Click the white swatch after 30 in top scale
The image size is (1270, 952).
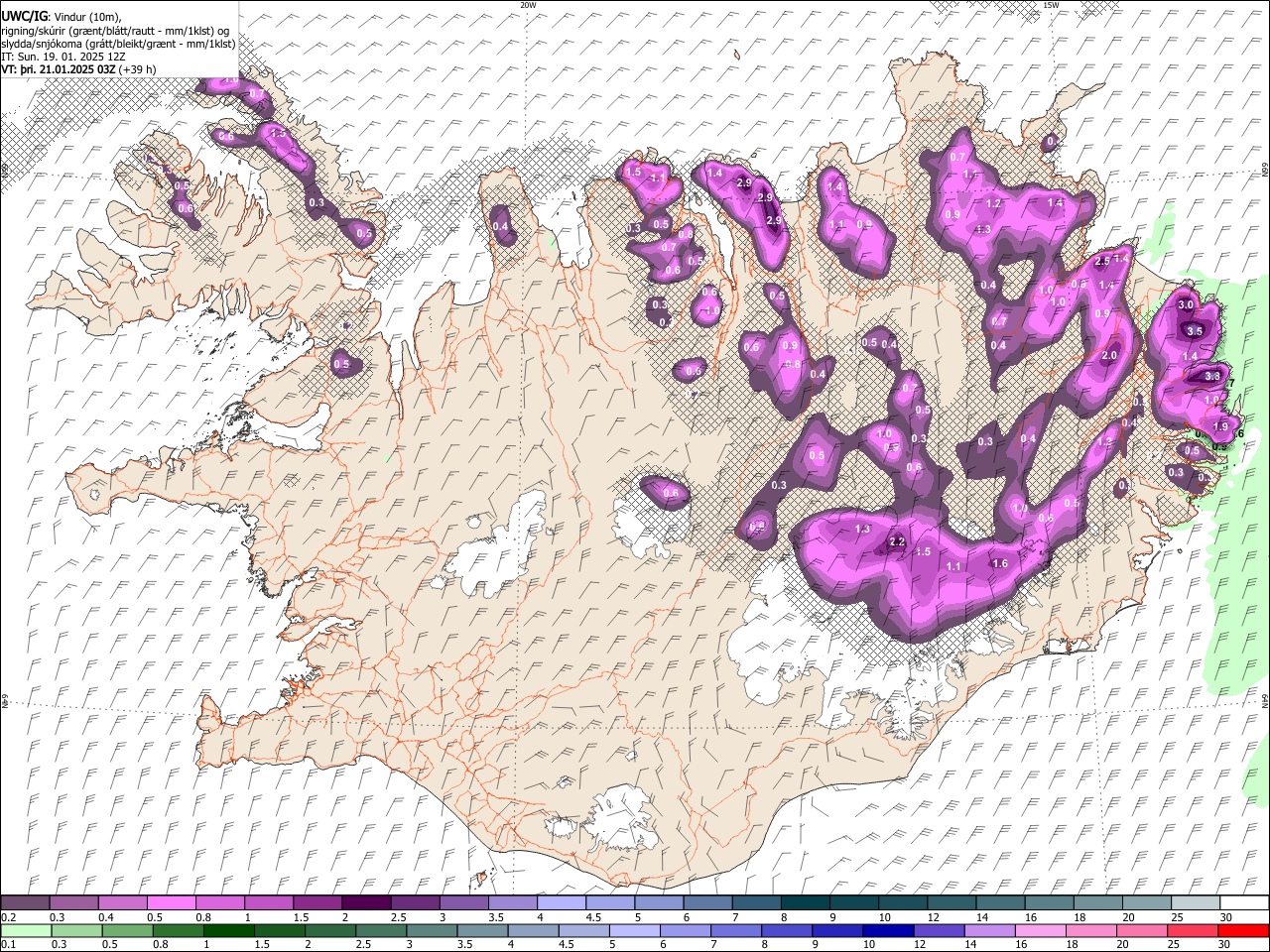[x=1244, y=902]
